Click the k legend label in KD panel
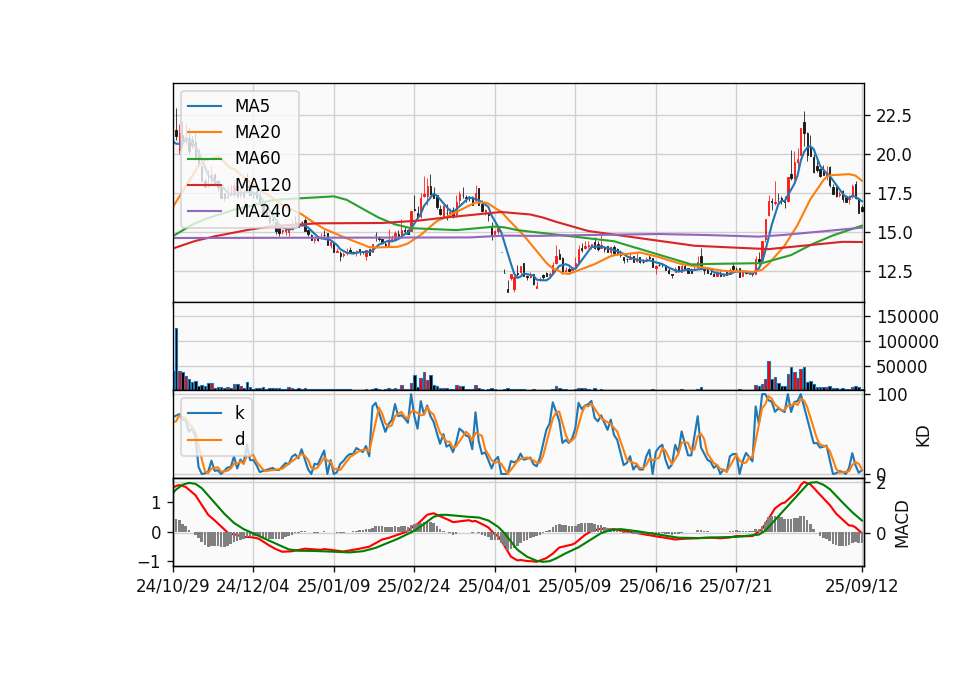Image resolution: width=960 pixels, height=690 pixels. (x=239, y=413)
